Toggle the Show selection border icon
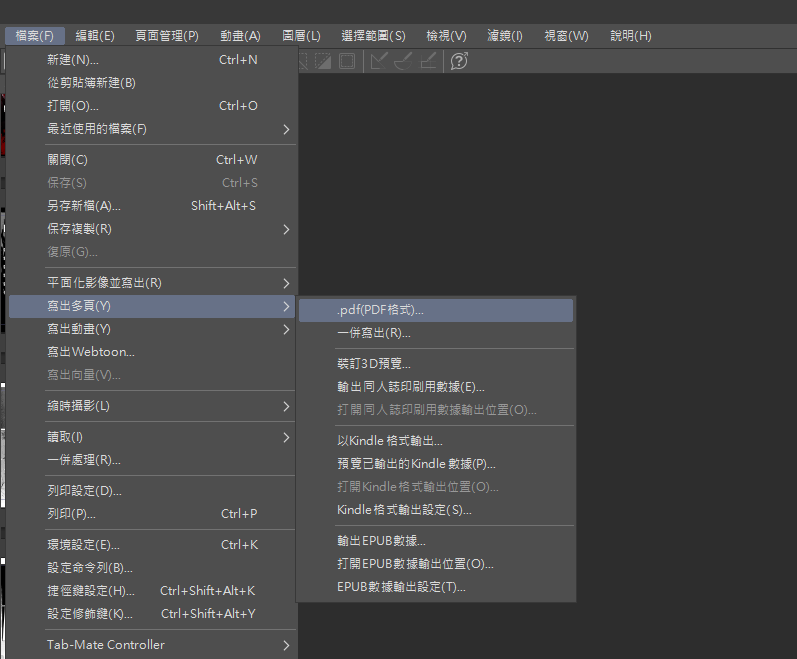Viewport: 797px width, 659px height. (x=347, y=61)
